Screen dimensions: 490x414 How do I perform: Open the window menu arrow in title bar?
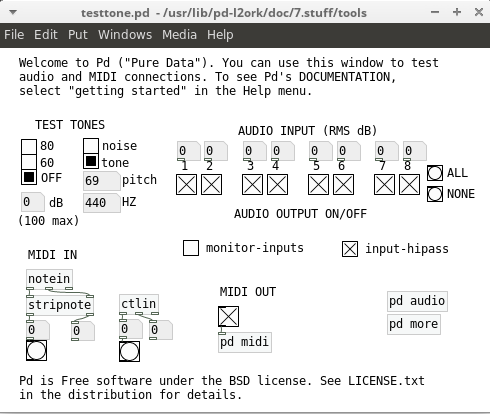13,12
